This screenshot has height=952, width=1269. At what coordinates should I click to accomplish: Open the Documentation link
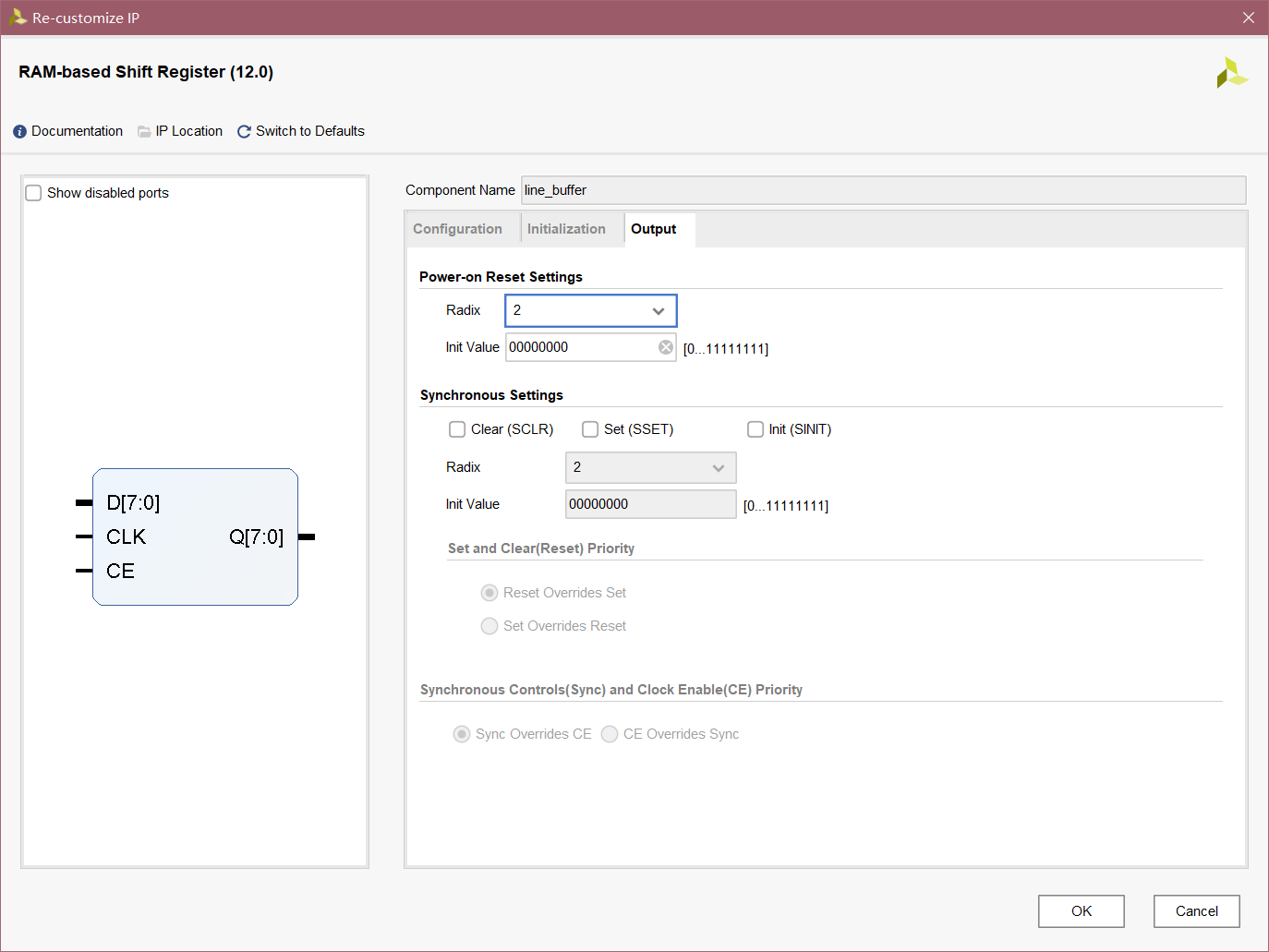pyautogui.click(x=77, y=131)
